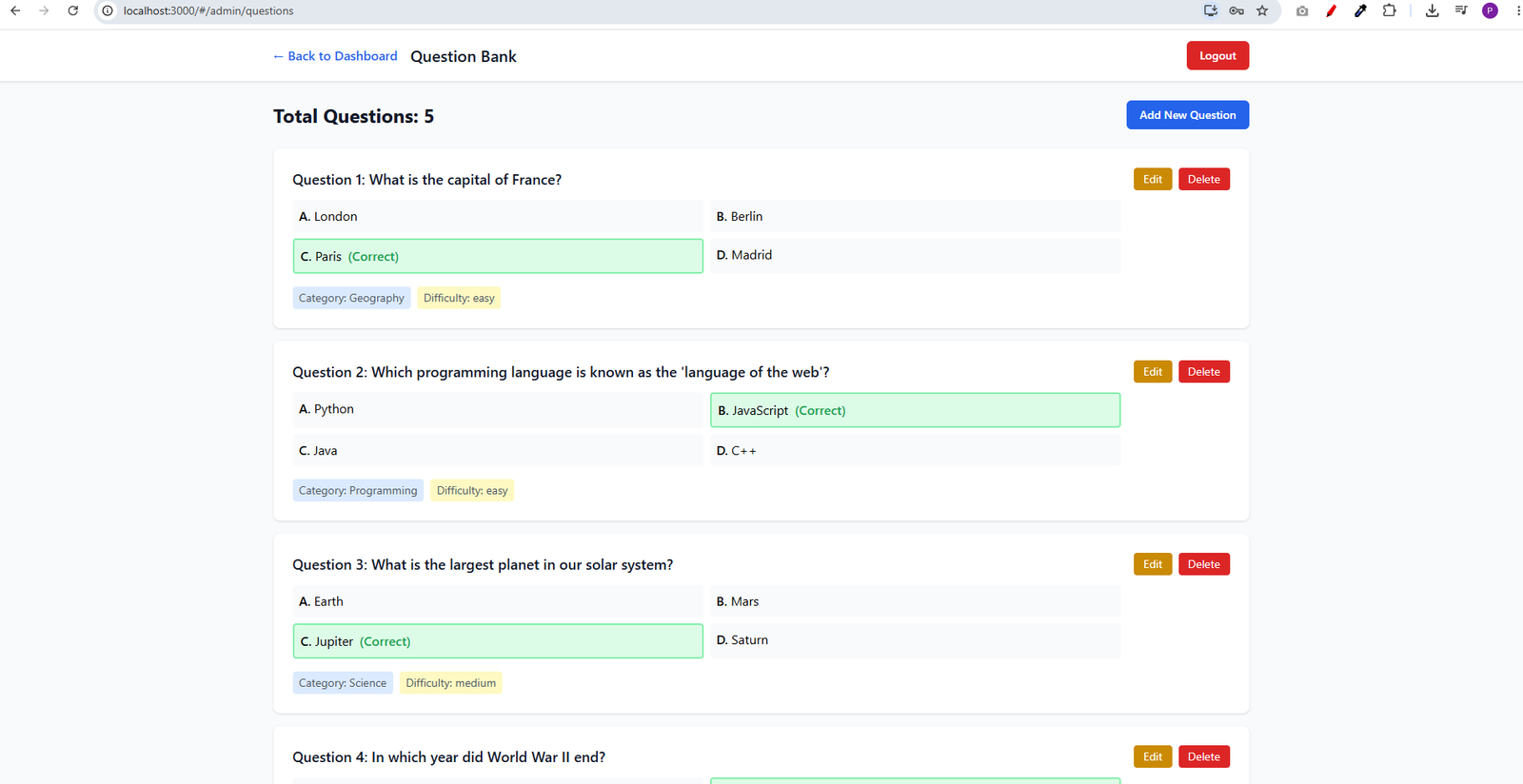The image size is (1523, 784).
Task: View site information icon in address bar
Action: pyautogui.click(x=108, y=10)
